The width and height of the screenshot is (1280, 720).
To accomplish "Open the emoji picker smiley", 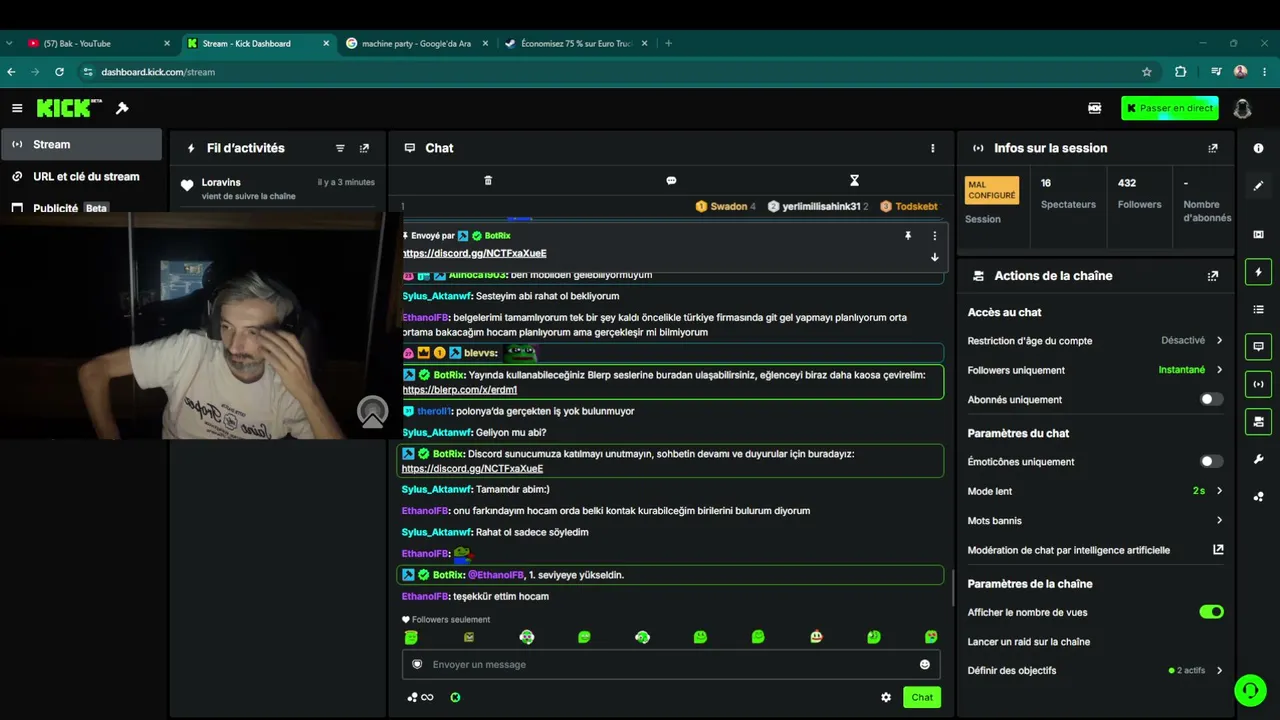I will [x=925, y=664].
